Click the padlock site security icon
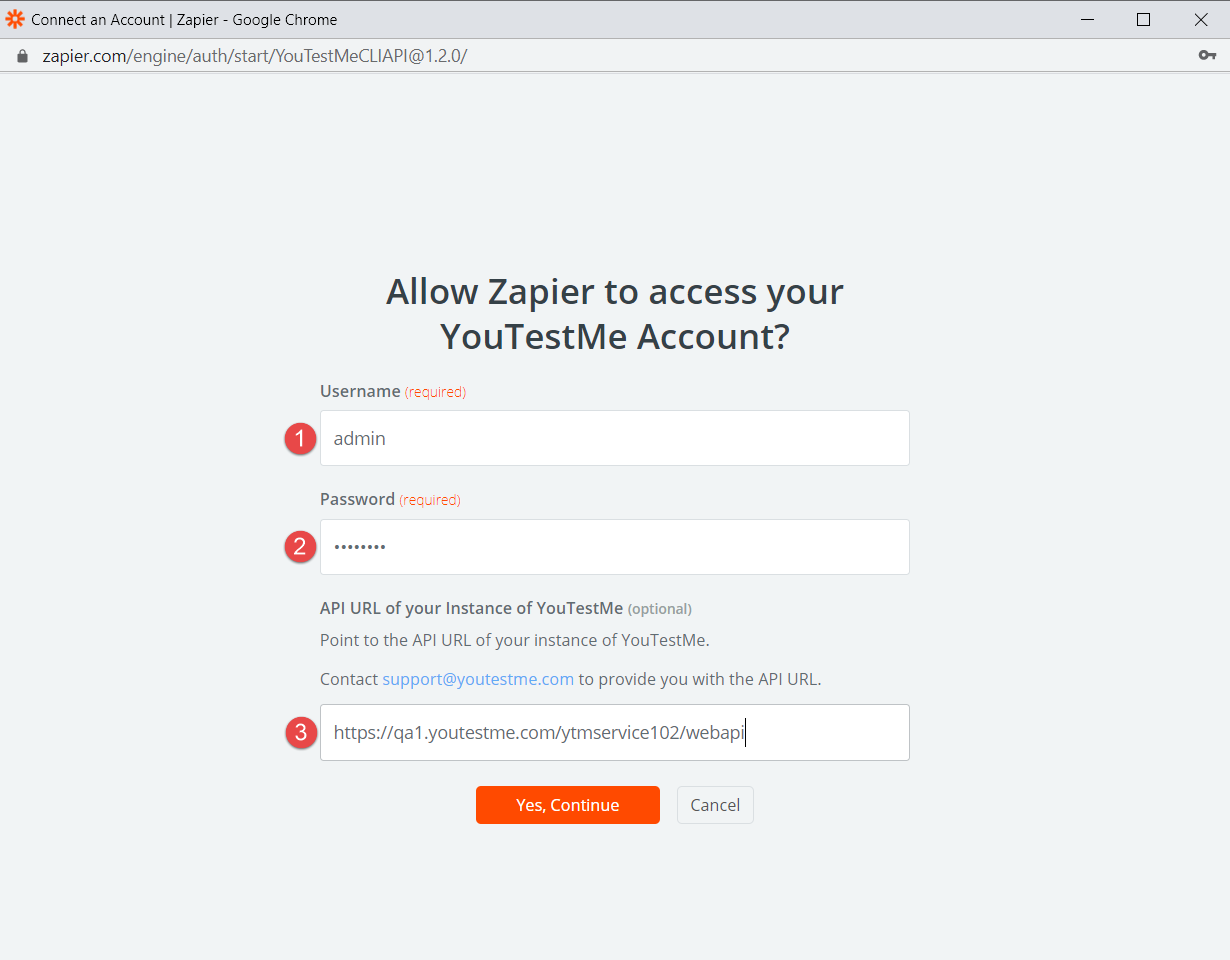This screenshot has width=1230, height=960. click(23, 56)
